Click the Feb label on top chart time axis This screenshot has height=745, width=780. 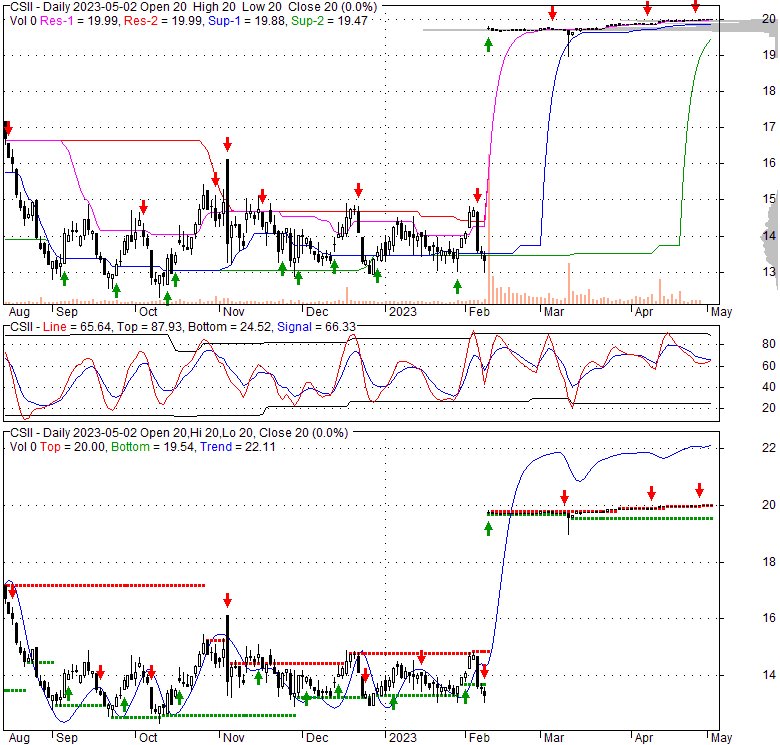(x=480, y=312)
